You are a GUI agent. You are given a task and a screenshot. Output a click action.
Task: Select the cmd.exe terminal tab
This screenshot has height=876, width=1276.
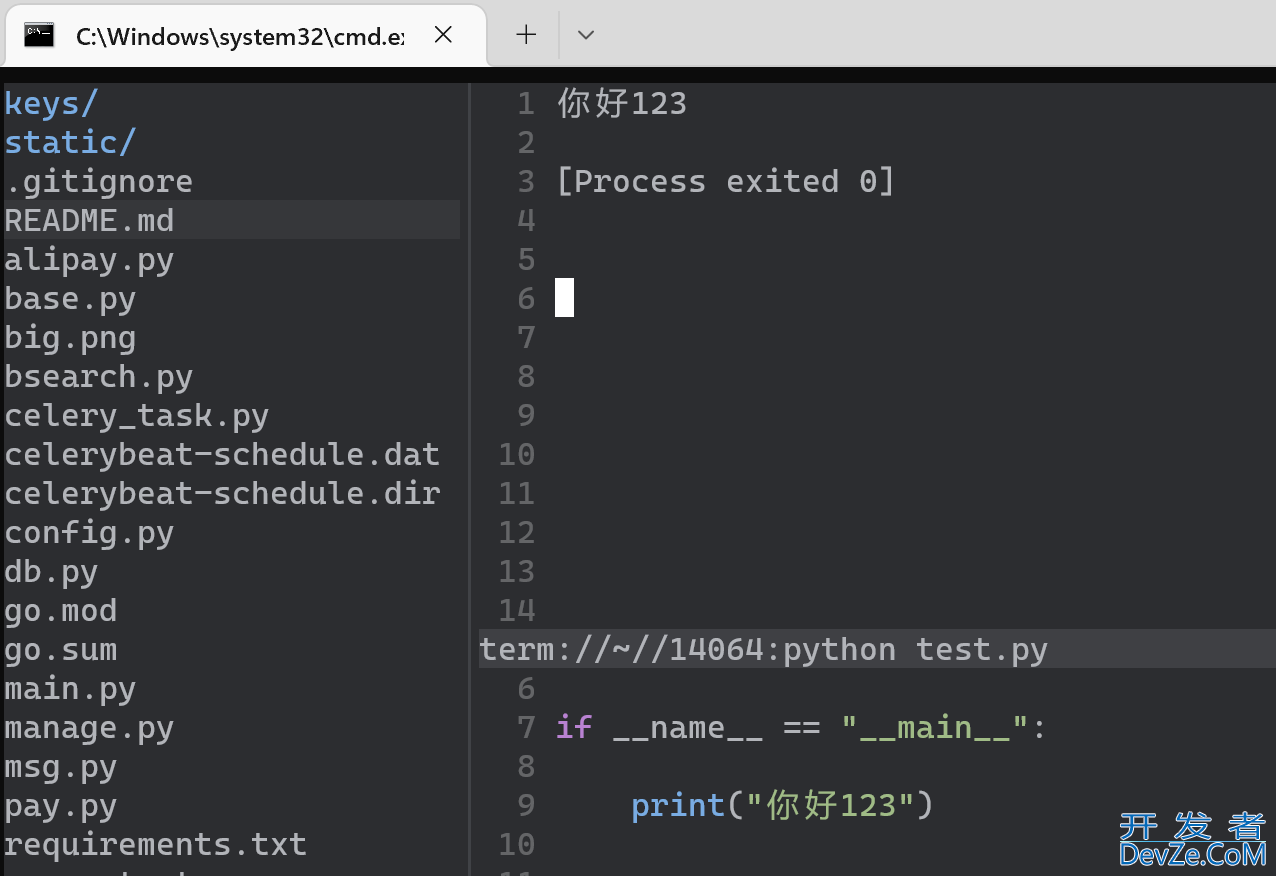[x=245, y=35]
